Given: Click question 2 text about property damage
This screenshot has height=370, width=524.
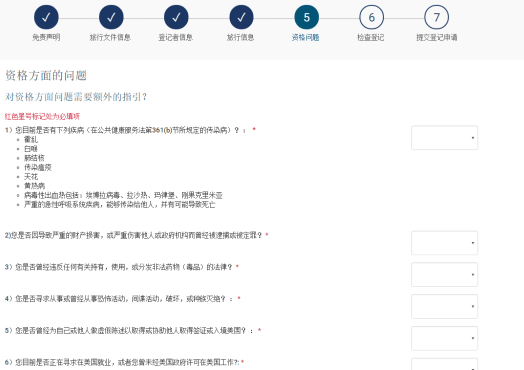Looking at the screenshot, I should [133, 235].
